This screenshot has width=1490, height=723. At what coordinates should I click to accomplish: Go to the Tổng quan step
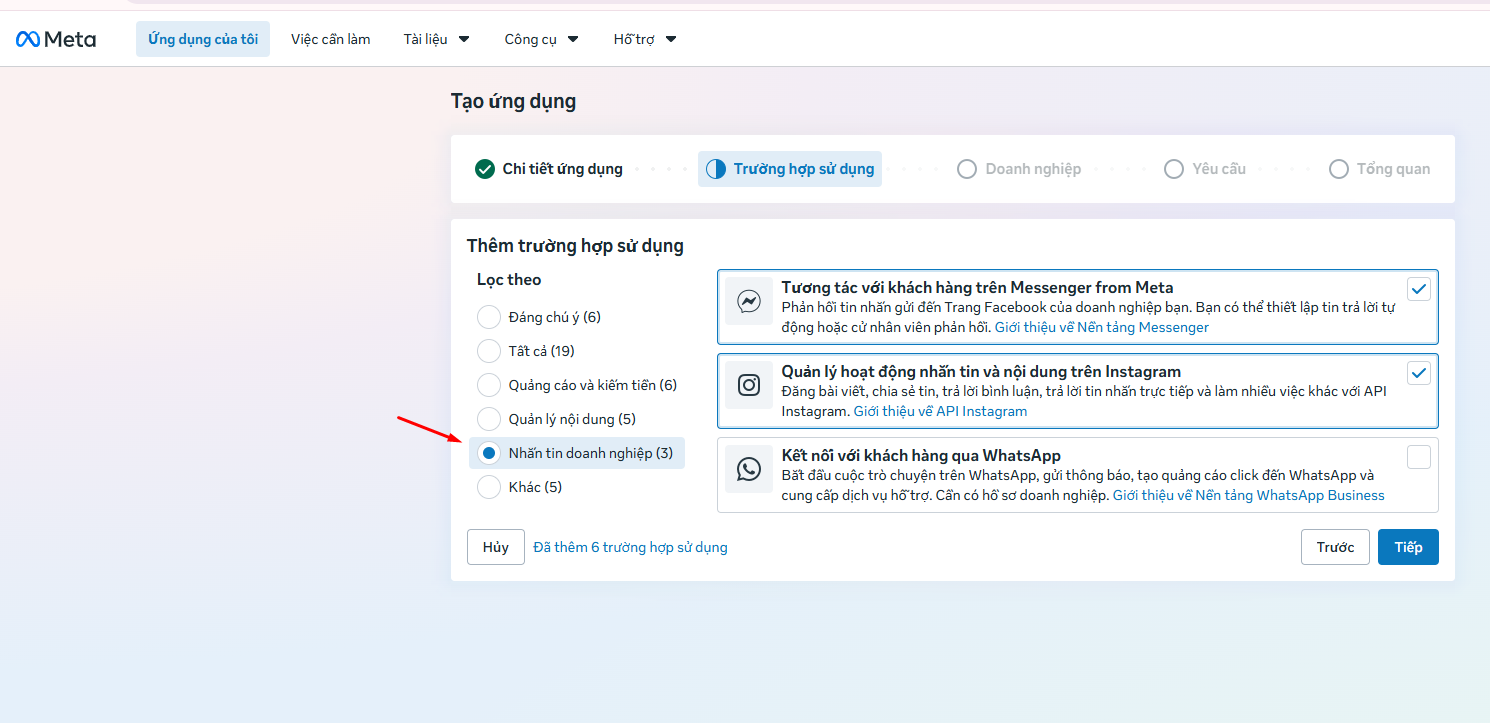point(1380,169)
